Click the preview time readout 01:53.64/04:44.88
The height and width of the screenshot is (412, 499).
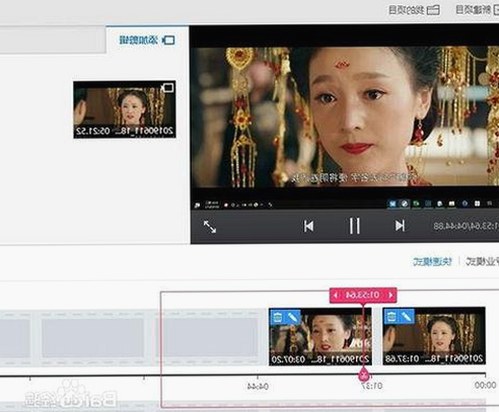(466, 226)
